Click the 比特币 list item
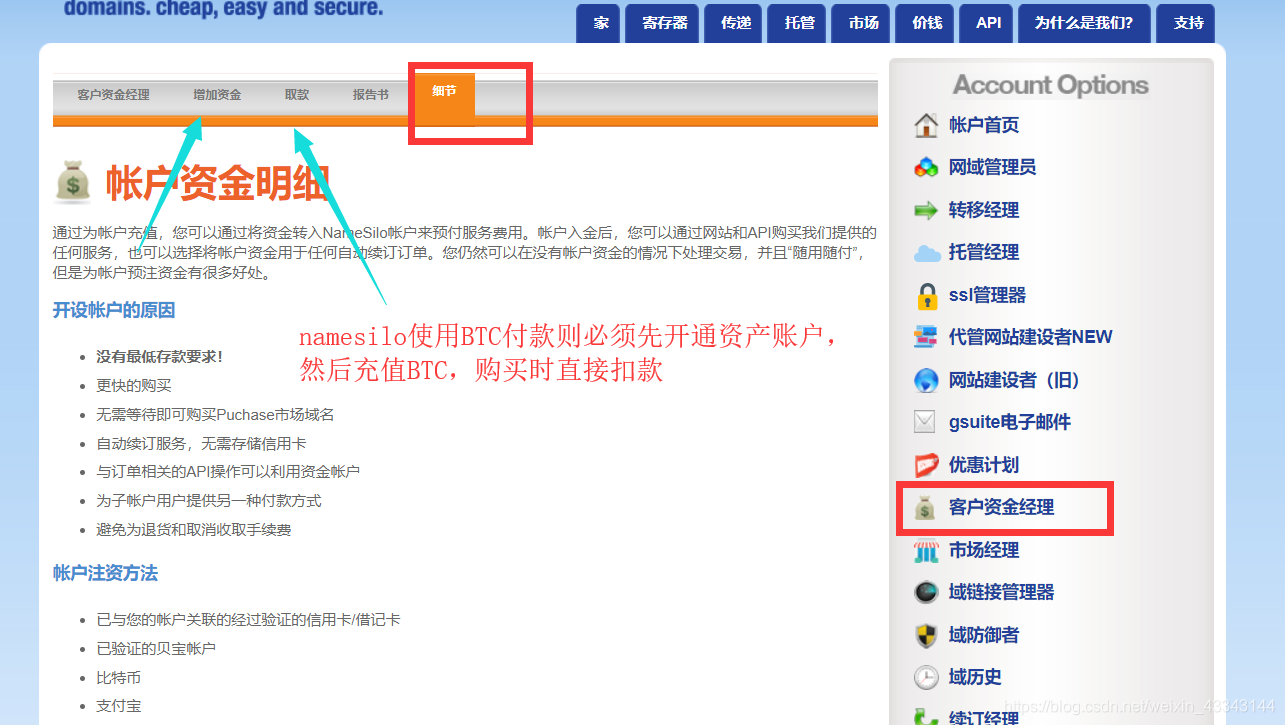The width and height of the screenshot is (1285, 725). point(118,677)
